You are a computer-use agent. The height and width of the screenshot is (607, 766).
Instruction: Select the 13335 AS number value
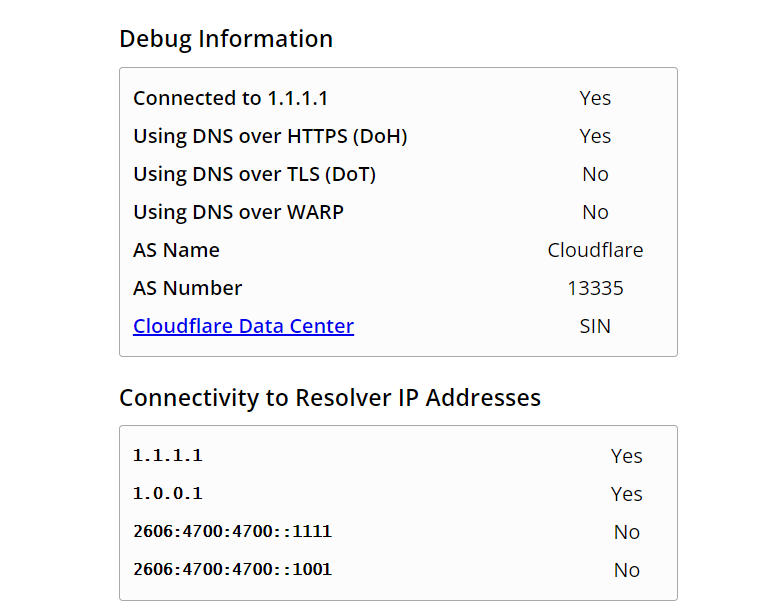[x=595, y=288]
